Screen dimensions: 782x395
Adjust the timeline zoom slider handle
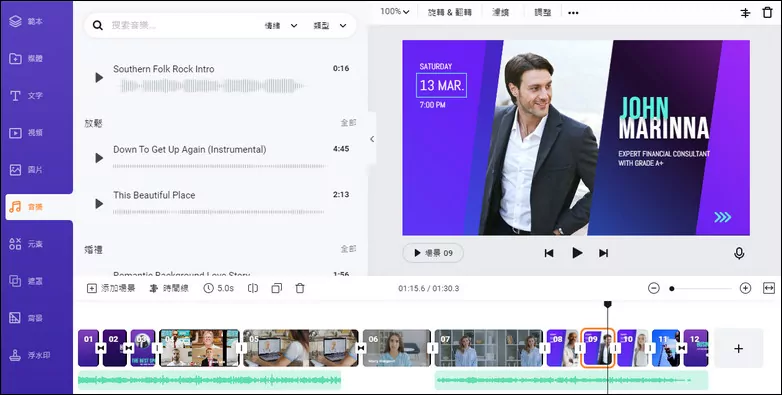pyautogui.click(x=672, y=288)
